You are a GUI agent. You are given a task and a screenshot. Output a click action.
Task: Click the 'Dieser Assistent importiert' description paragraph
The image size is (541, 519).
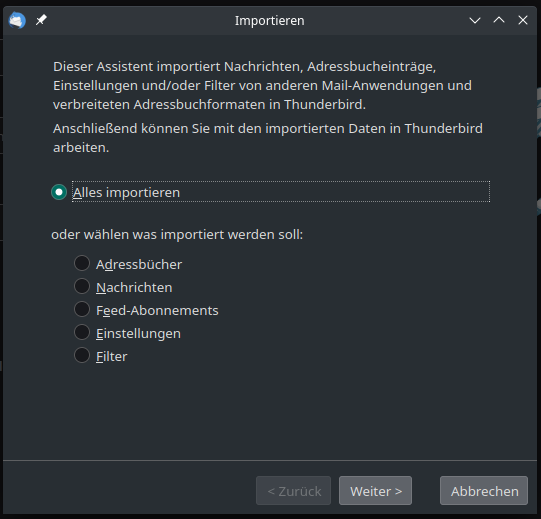[x=262, y=86]
